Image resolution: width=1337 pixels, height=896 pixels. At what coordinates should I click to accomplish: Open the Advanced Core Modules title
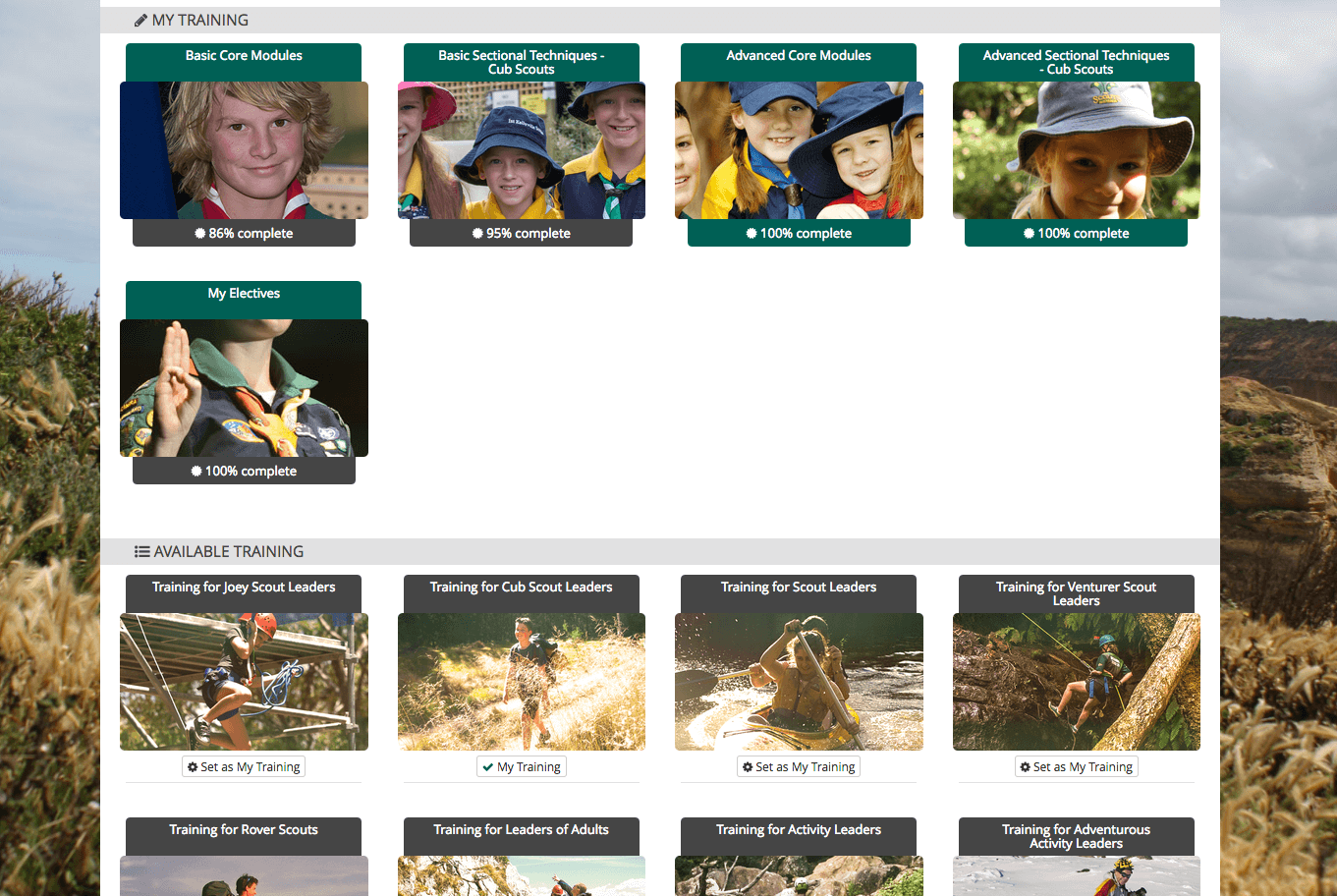click(799, 56)
